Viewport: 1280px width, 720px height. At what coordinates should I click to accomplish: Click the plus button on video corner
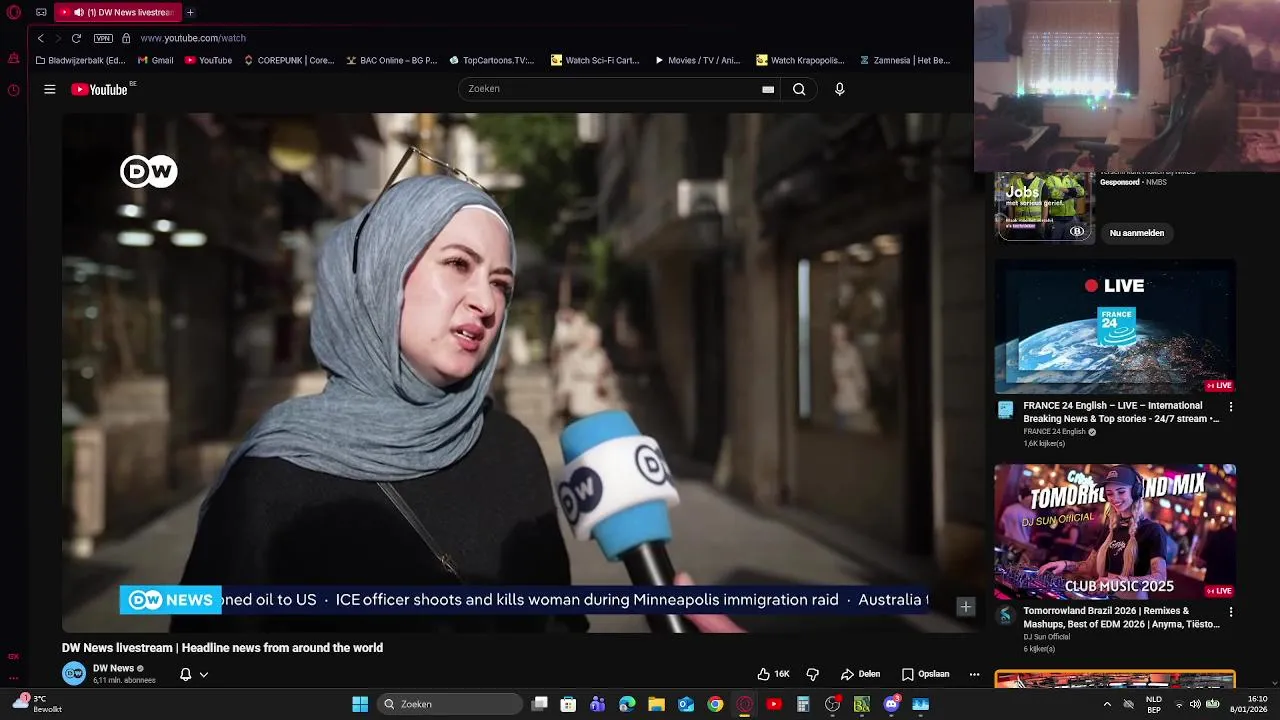(965, 607)
